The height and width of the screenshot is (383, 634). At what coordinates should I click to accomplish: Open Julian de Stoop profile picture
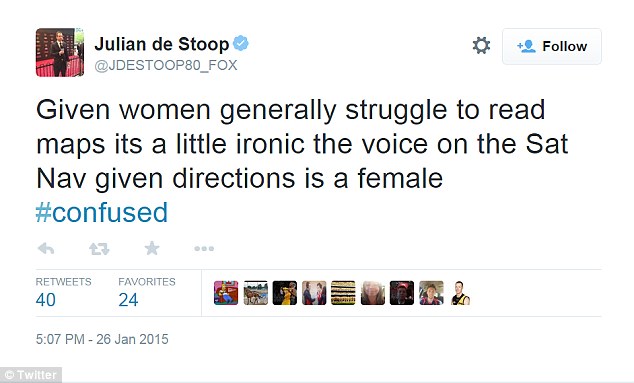(x=60, y=52)
